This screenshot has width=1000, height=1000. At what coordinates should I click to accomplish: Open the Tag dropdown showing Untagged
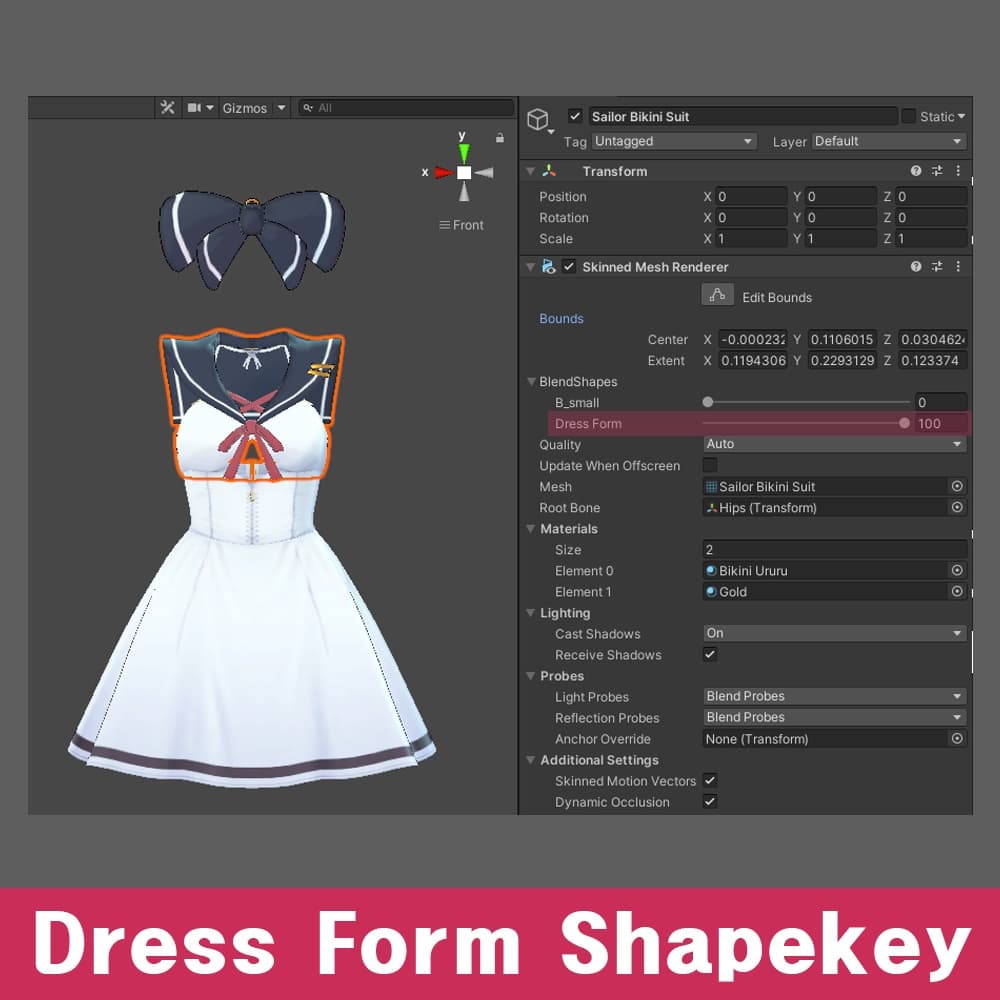coord(674,142)
